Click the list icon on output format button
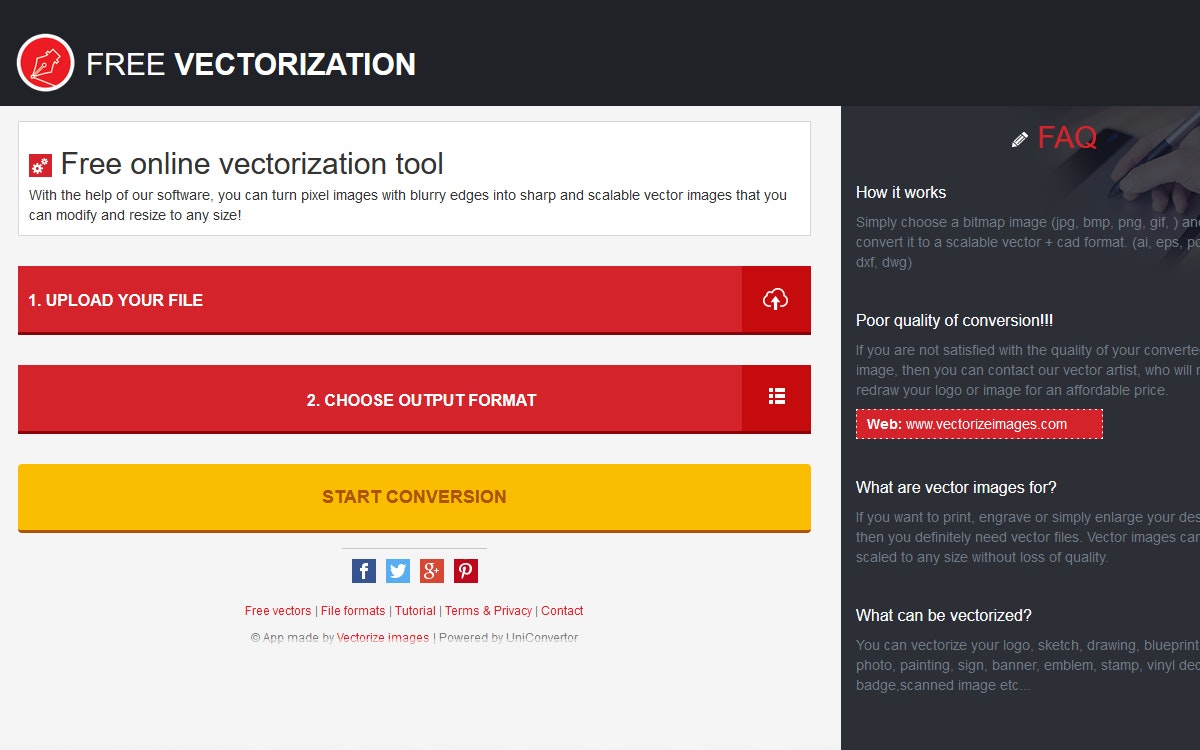The width and height of the screenshot is (1200, 750). click(x=776, y=395)
